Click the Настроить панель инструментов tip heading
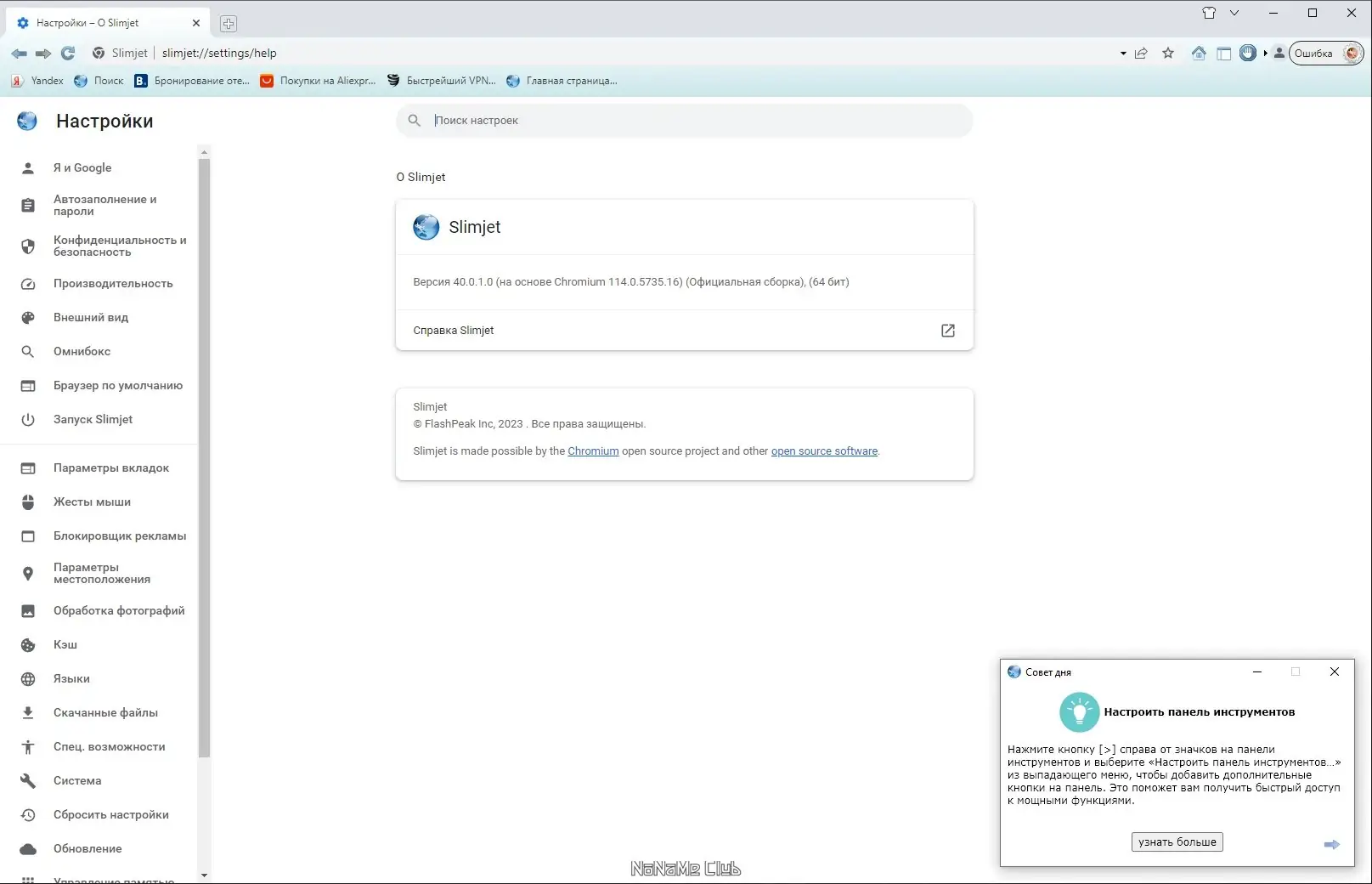 click(1200, 712)
